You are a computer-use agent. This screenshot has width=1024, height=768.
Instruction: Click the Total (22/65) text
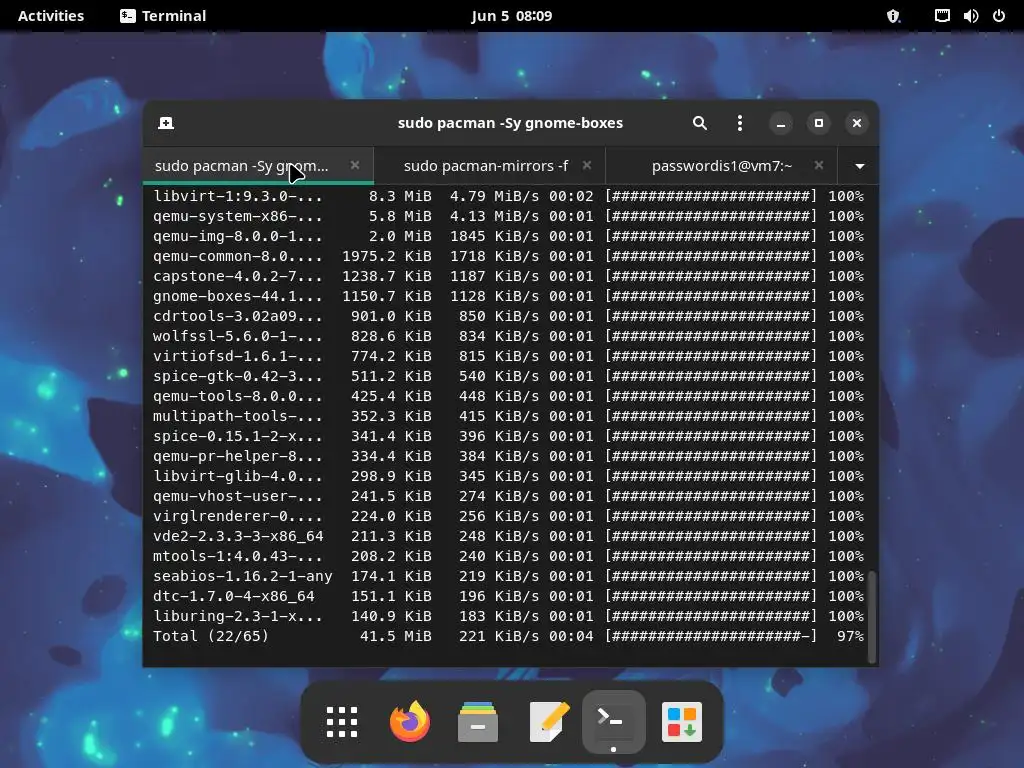click(211, 636)
